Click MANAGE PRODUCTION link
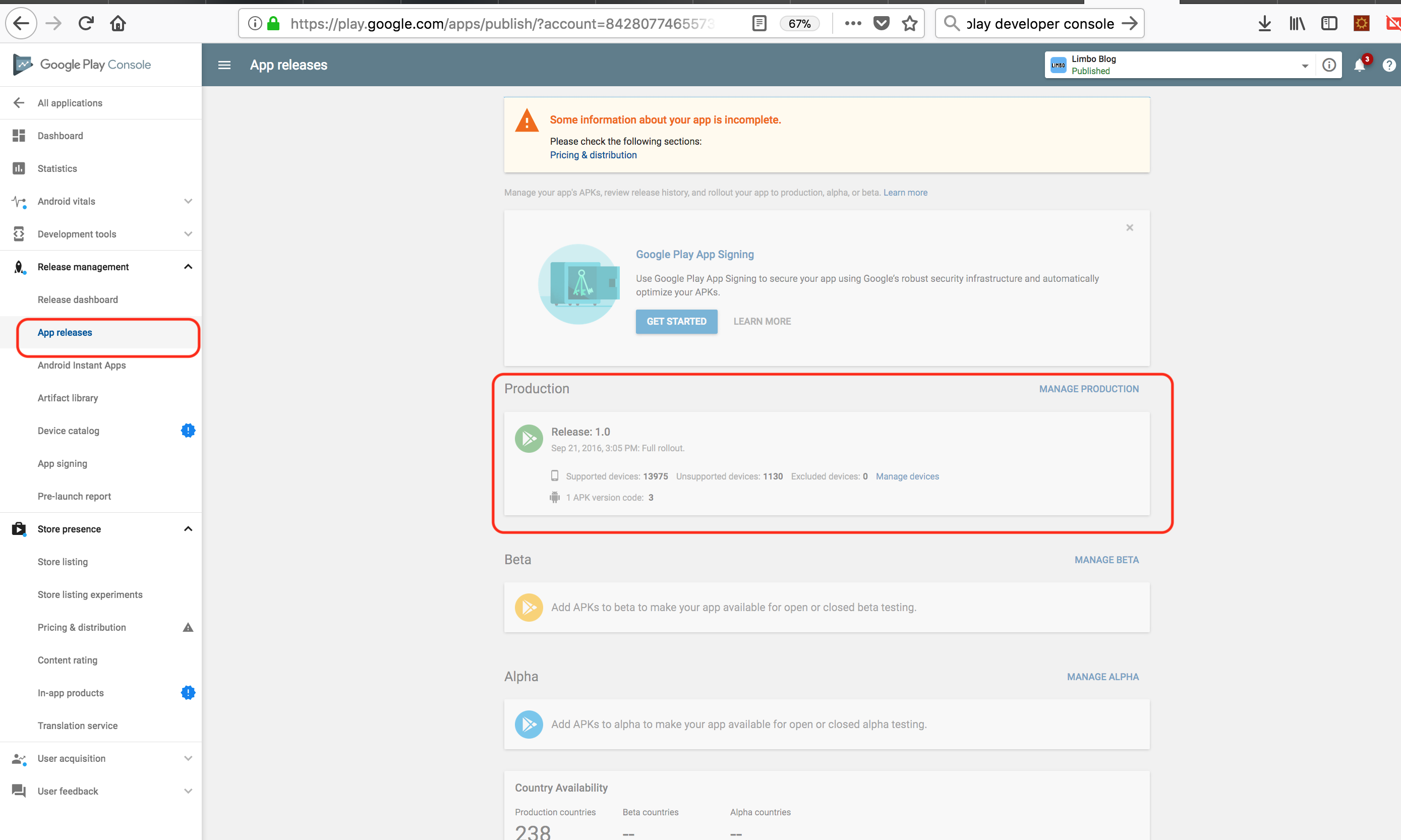This screenshot has width=1401, height=840. click(x=1088, y=389)
